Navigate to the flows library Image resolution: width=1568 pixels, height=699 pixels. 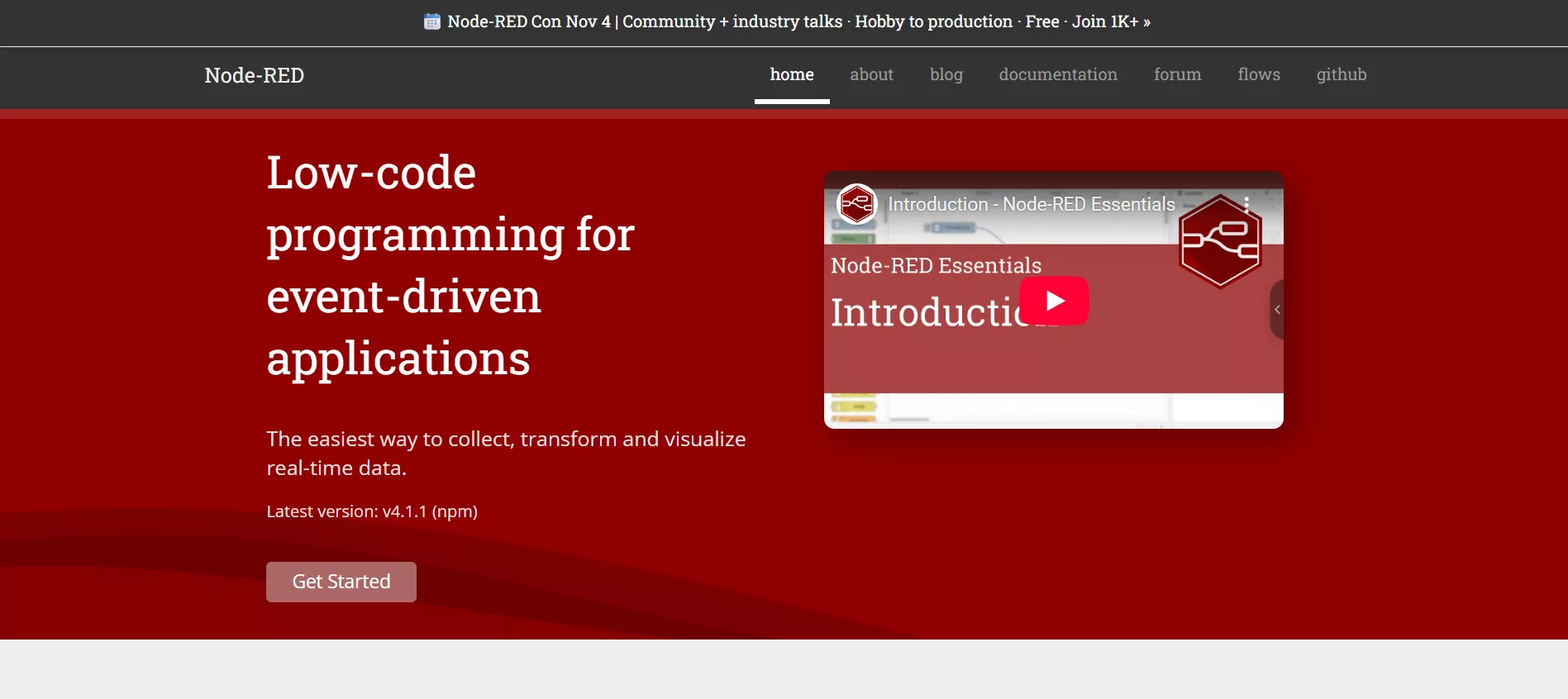[x=1258, y=75]
